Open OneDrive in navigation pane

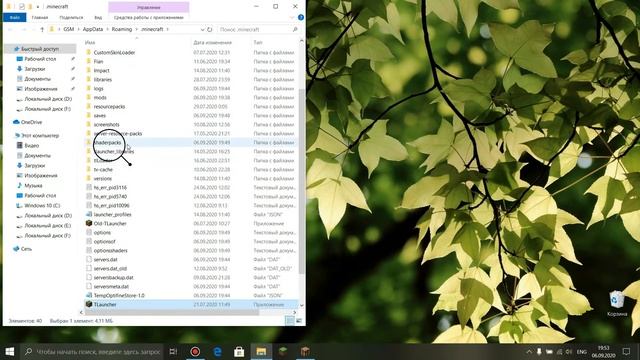pyautogui.click(x=31, y=122)
